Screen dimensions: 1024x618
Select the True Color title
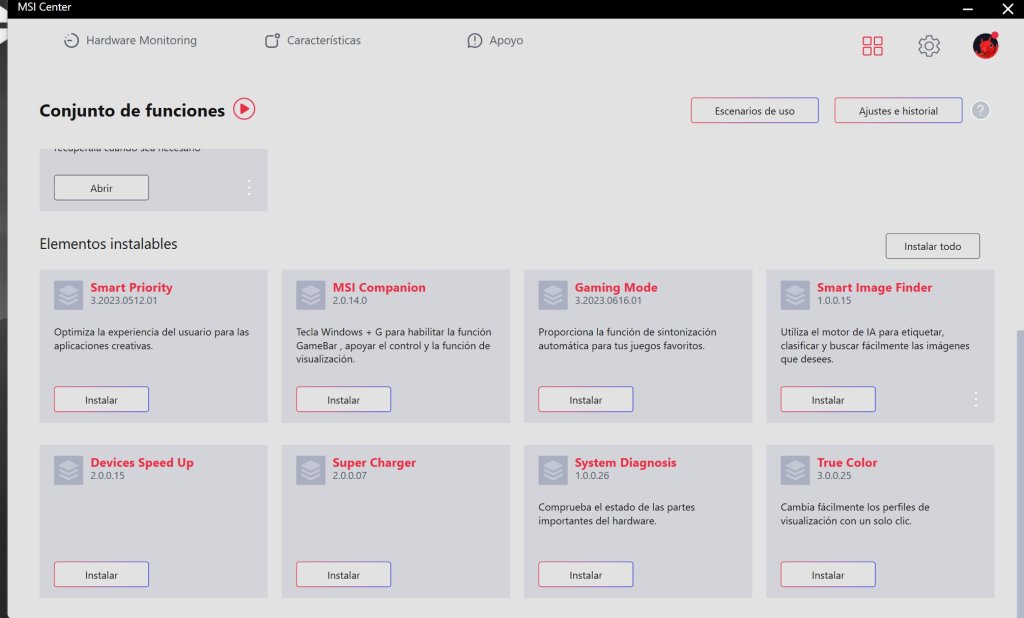pyautogui.click(x=847, y=463)
